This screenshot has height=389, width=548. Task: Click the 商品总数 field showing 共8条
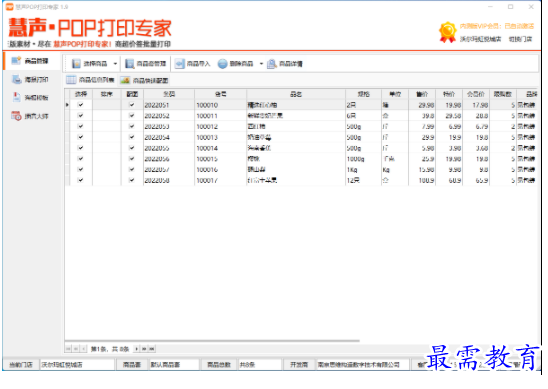(260, 365)
